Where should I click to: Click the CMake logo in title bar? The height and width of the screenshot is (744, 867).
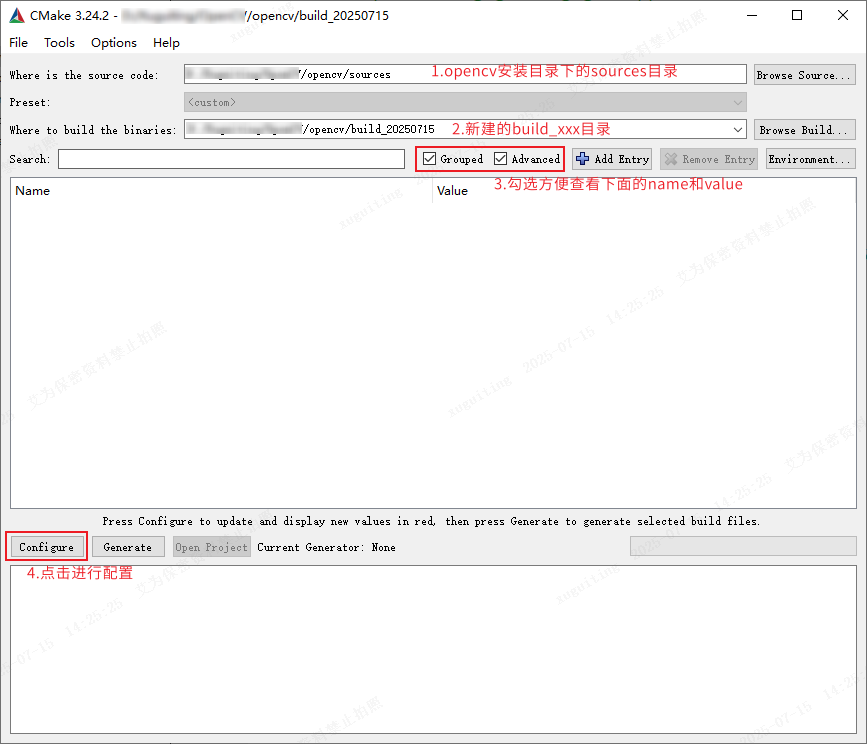[17, 15]
